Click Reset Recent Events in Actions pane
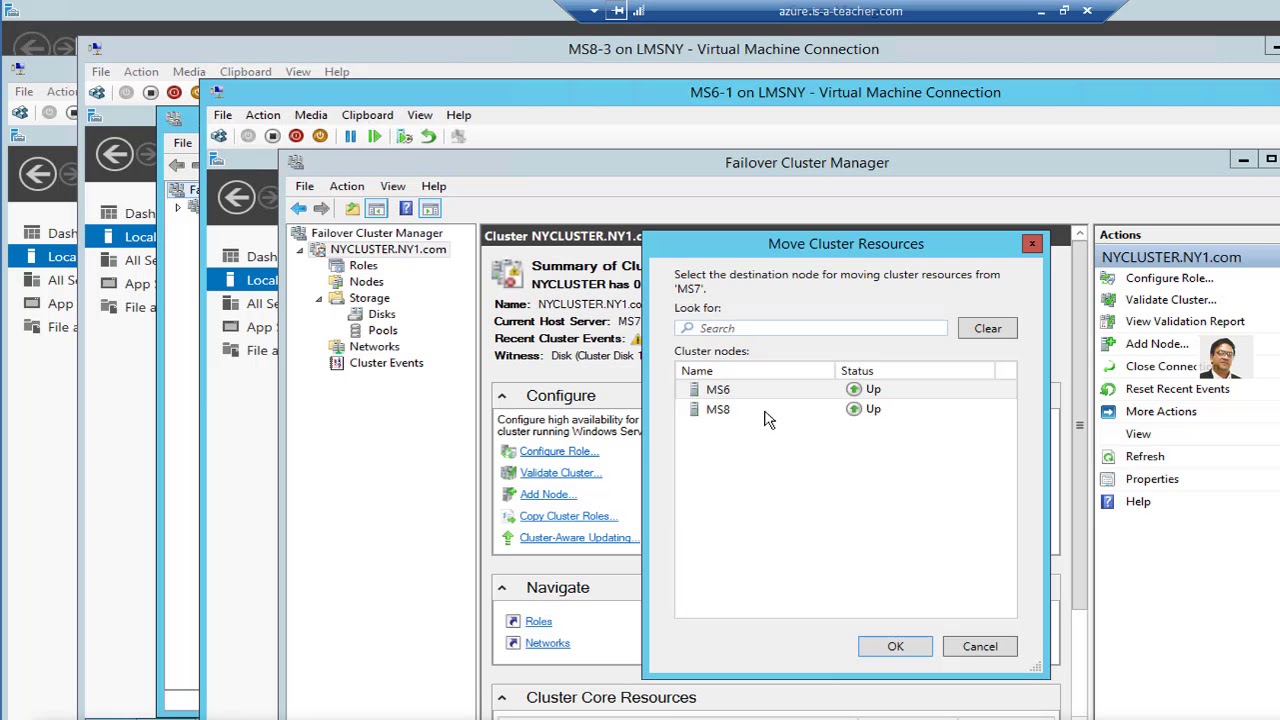 pos(1177,389)
